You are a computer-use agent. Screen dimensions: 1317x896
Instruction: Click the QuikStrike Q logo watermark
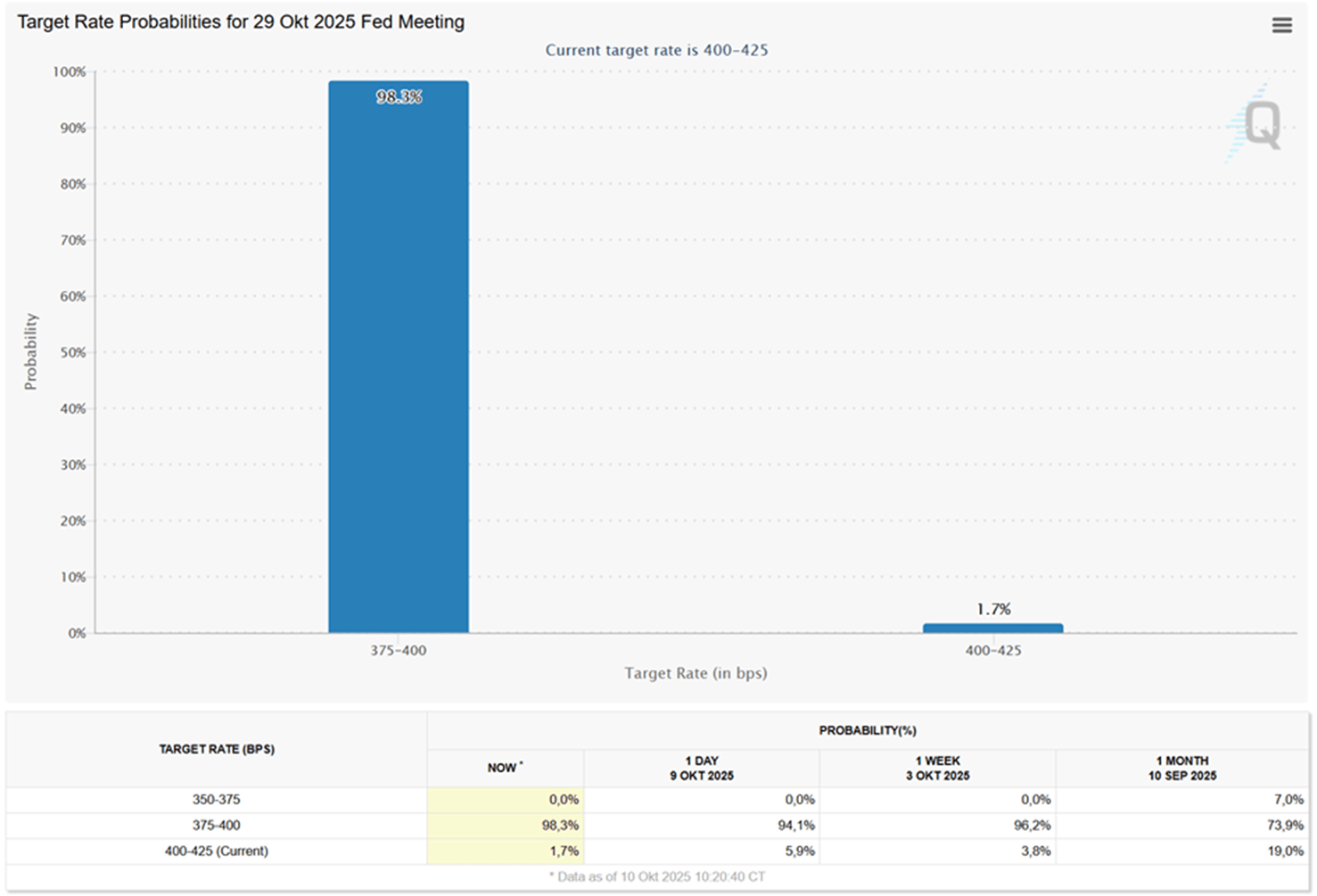[x=1259, y=124]
